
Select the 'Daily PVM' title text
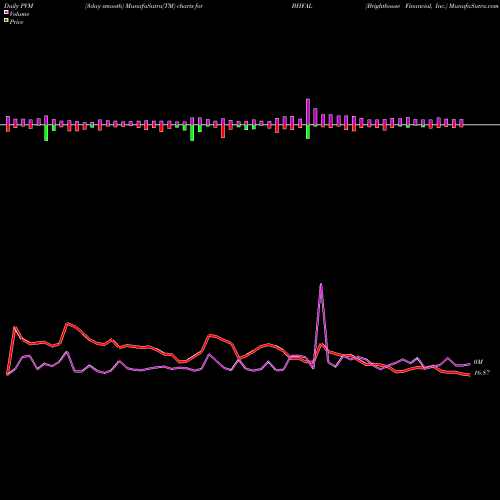click(x=19, y=6)
